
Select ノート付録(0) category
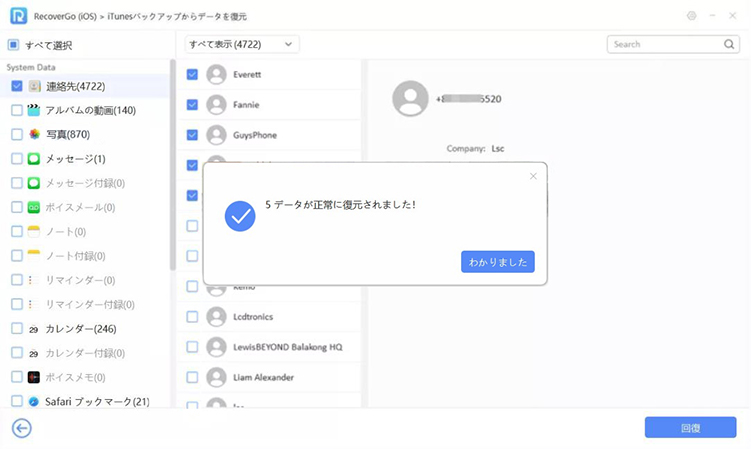tap(76, 255)
